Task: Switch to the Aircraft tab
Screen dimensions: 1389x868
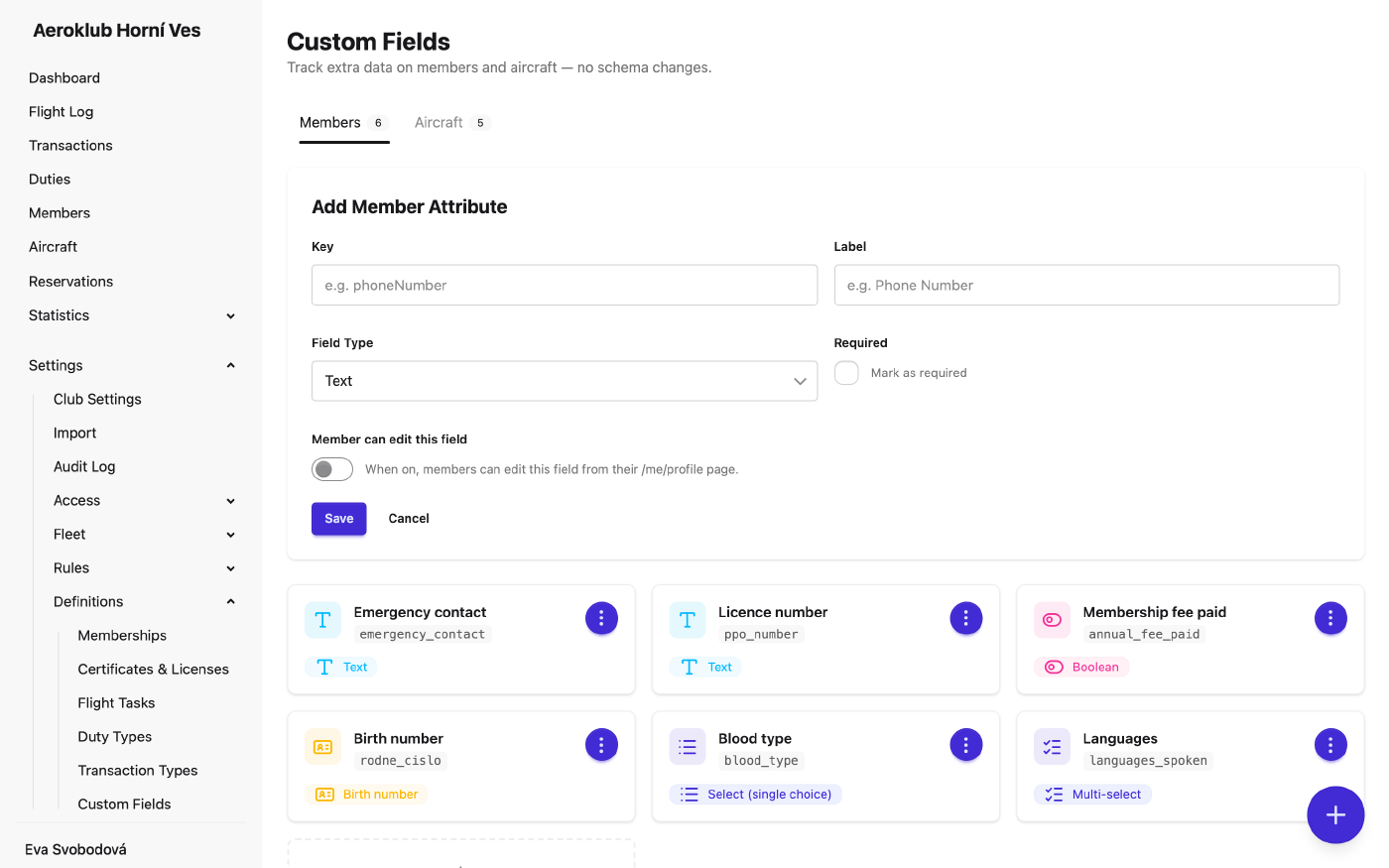Action: click(452, 123)
